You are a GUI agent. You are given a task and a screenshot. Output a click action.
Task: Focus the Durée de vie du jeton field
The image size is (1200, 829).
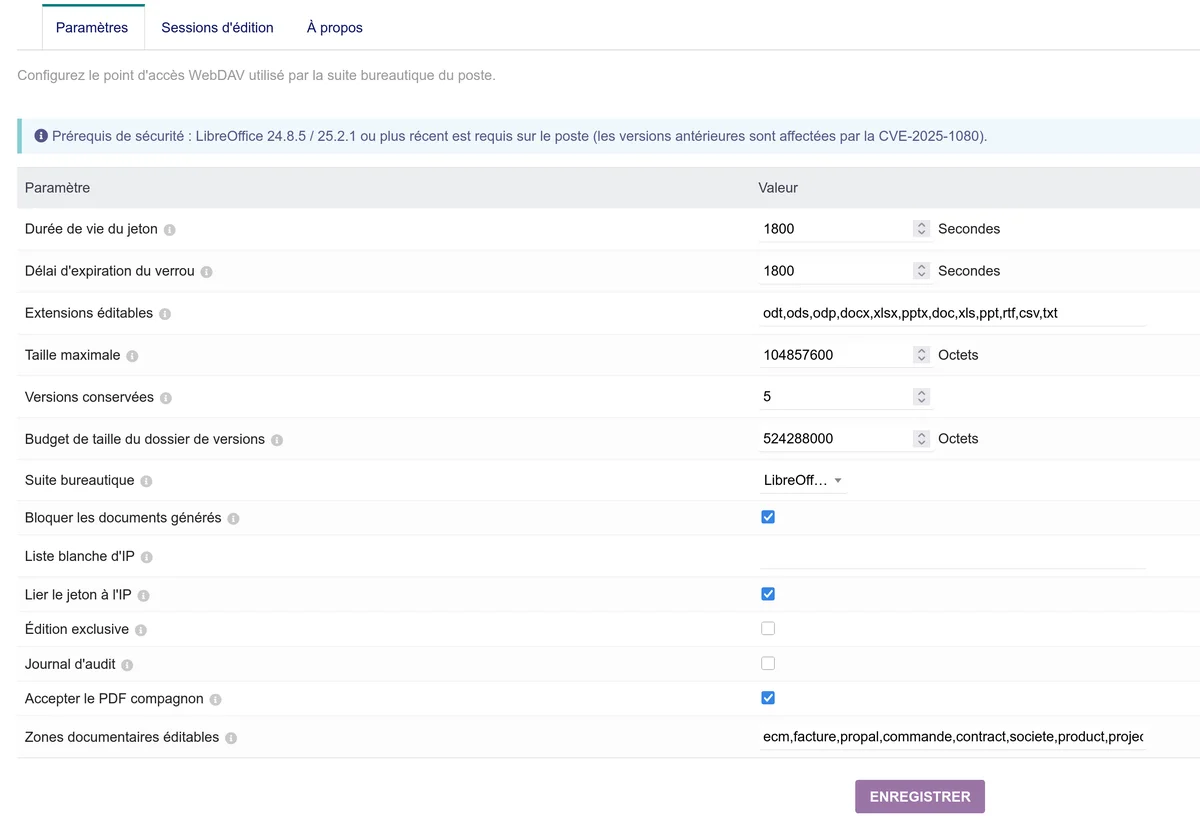[846, 229]
